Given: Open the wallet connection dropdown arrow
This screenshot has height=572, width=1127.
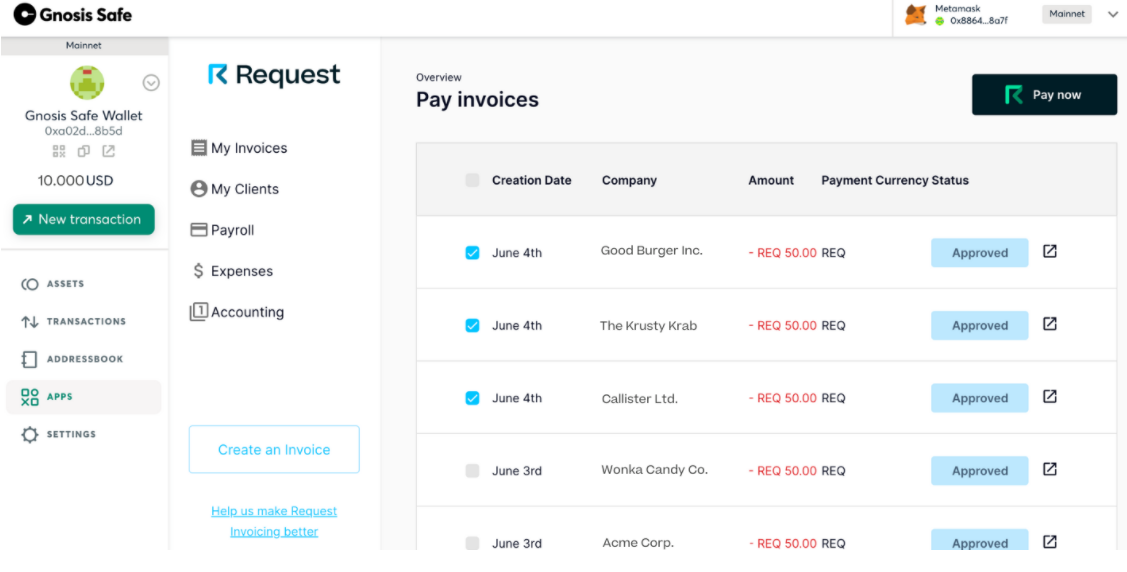Looking at the screenshot, I should coord(1112,14).
